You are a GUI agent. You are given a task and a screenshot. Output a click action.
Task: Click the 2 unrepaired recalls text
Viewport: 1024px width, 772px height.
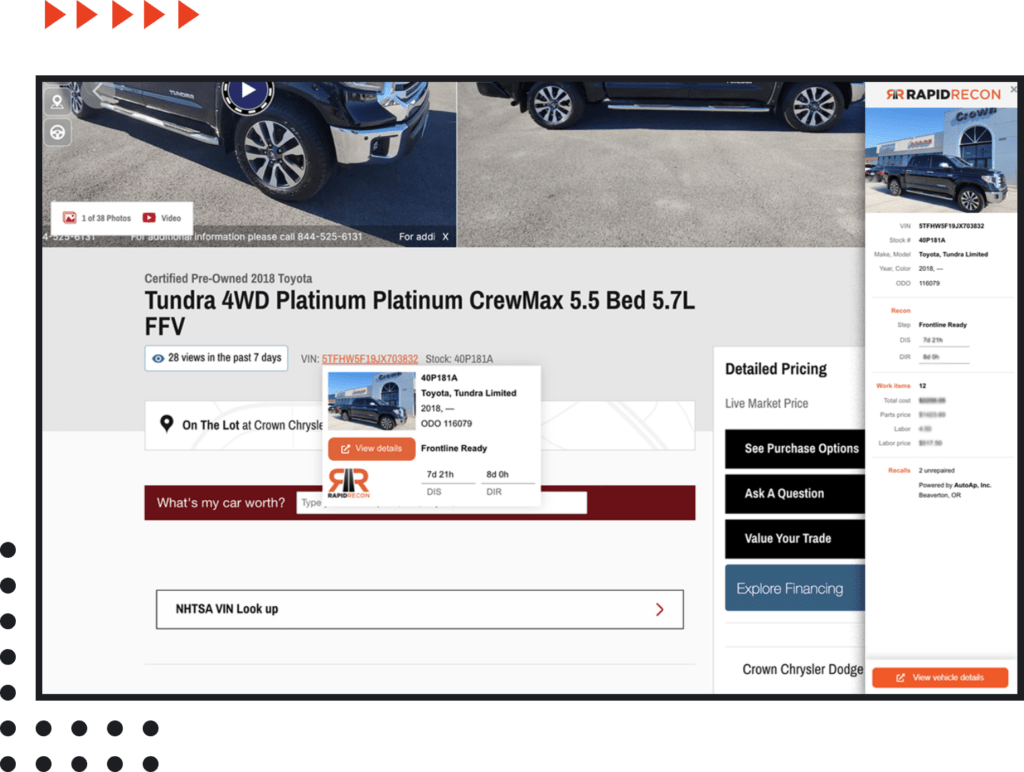(936, 470)
